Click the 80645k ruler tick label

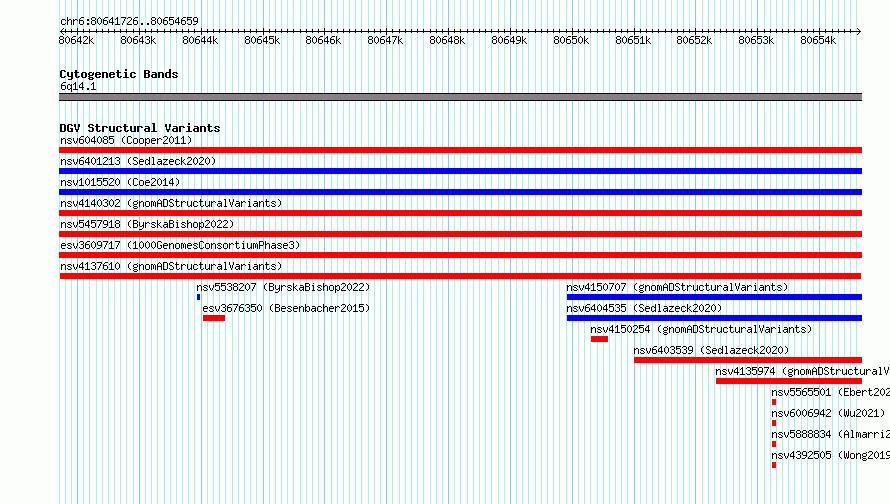tap(262, 40)
